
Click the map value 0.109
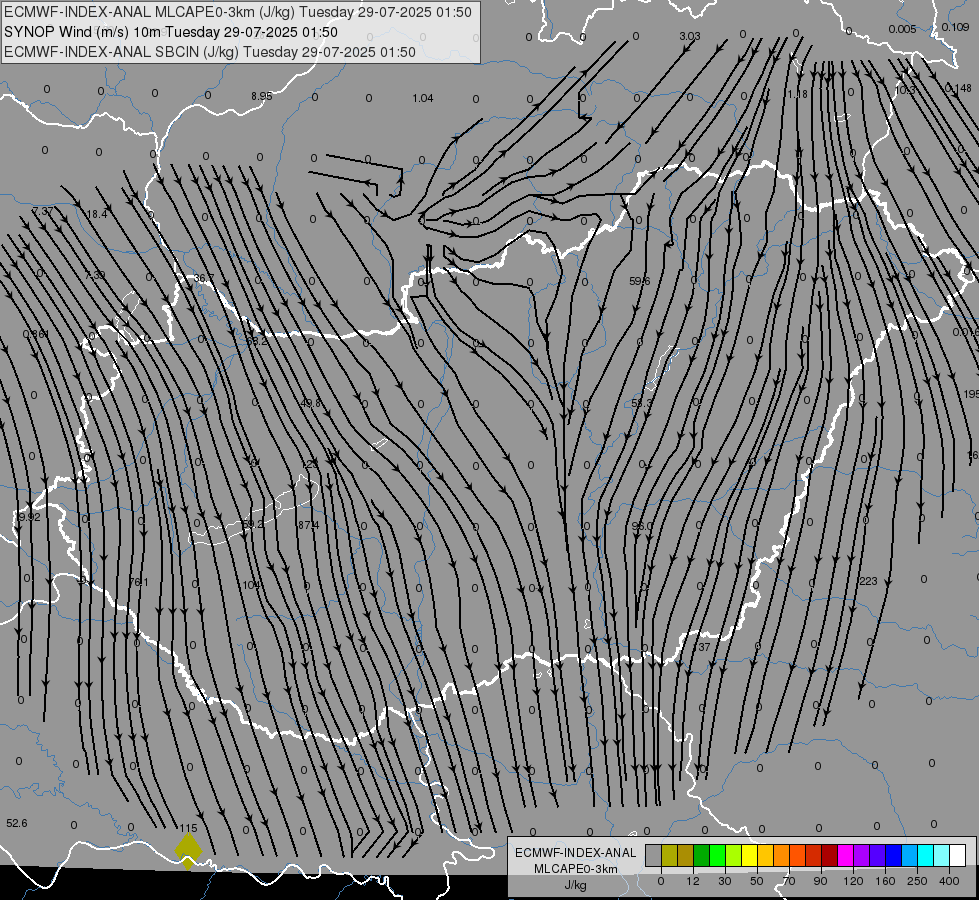955,27
